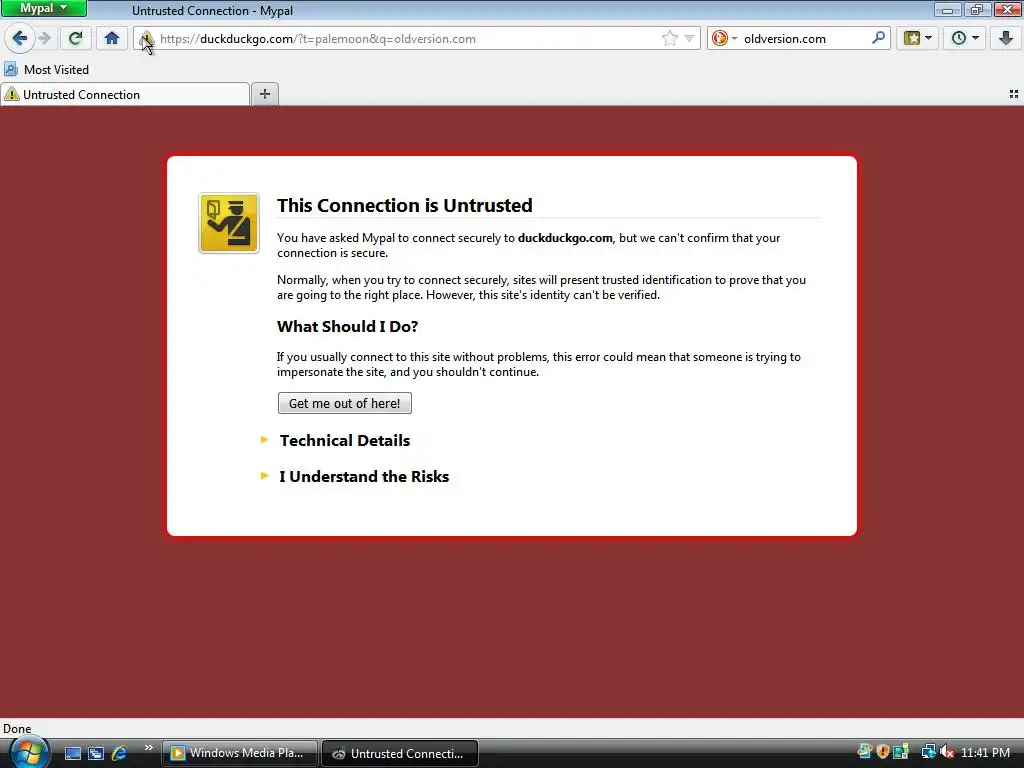This screenshot has height=768, width=1024.
Task: Select the Untrusted Connection tab
Action: pos(125,94)
